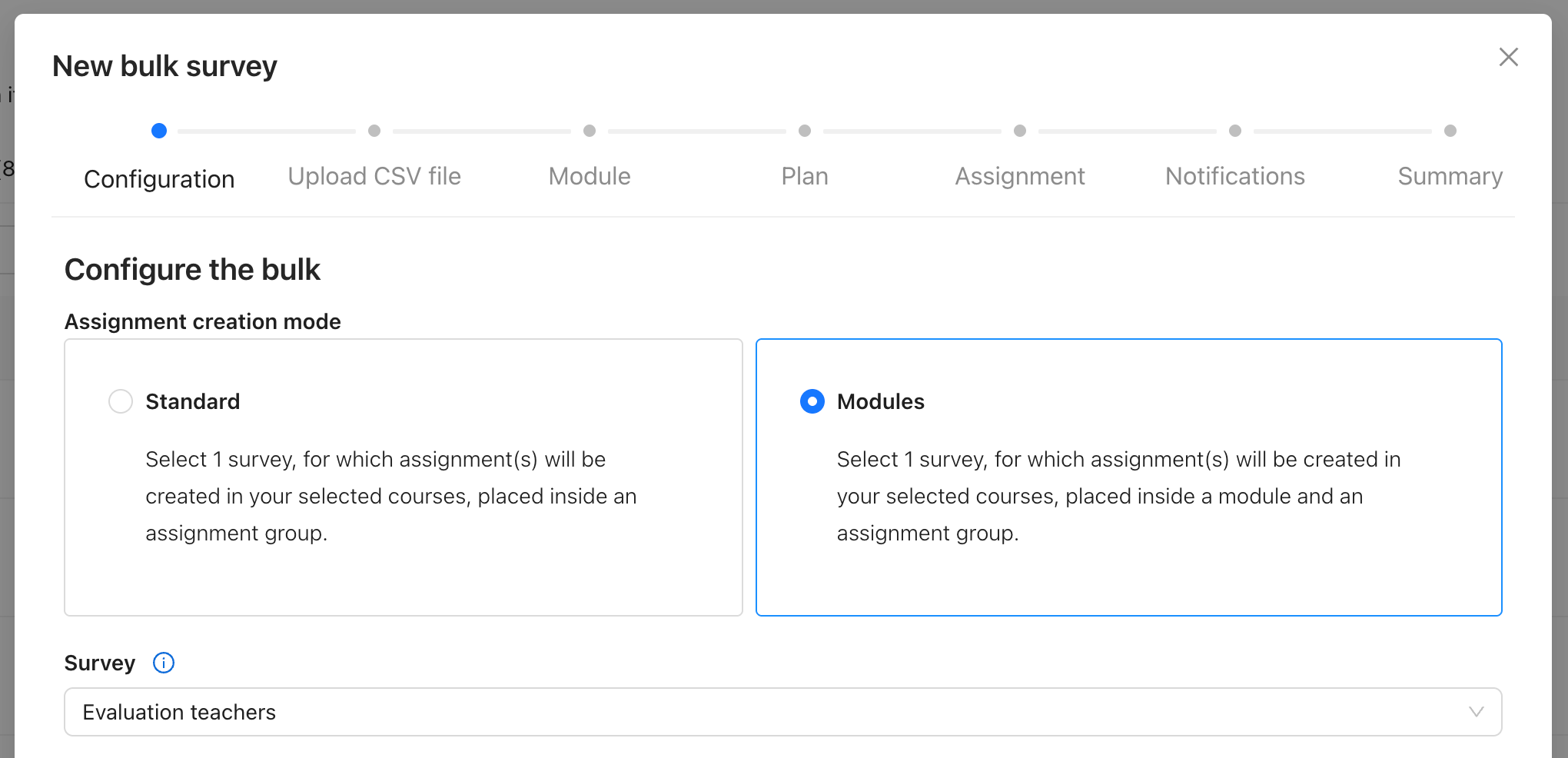Click the Summary step dot
1568x758 pixels.
coord(1450,131)
